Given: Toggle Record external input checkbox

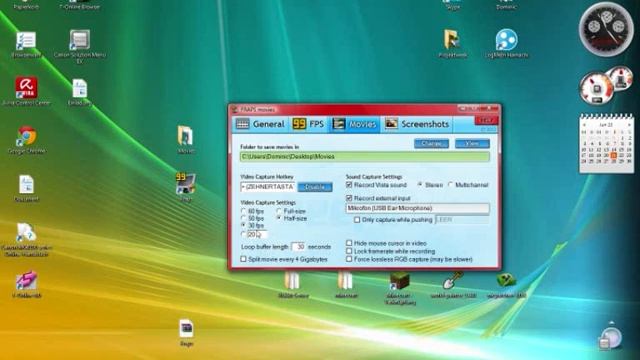Looking at the screenshot, I should (349, 198).
